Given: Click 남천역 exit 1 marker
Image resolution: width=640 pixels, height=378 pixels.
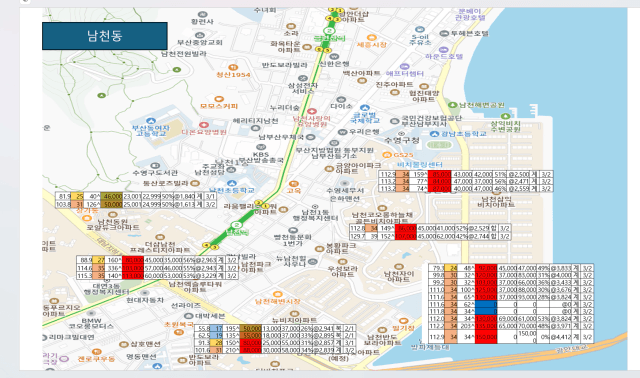Looking at the screenshot, I should point(266,206).
